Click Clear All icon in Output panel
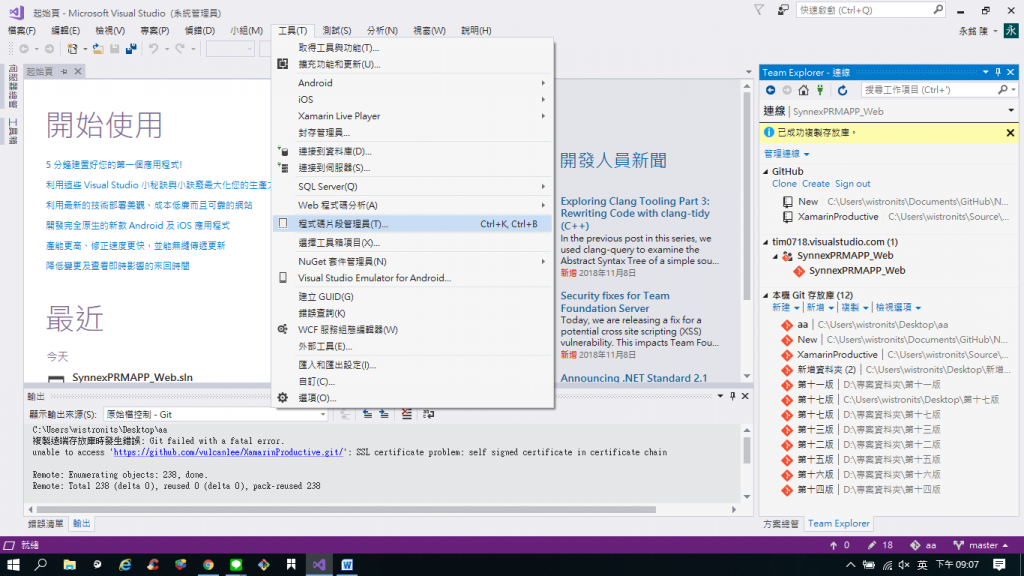Image resolution: width=1024 pixels, height=576 pixels. (406, 414)
